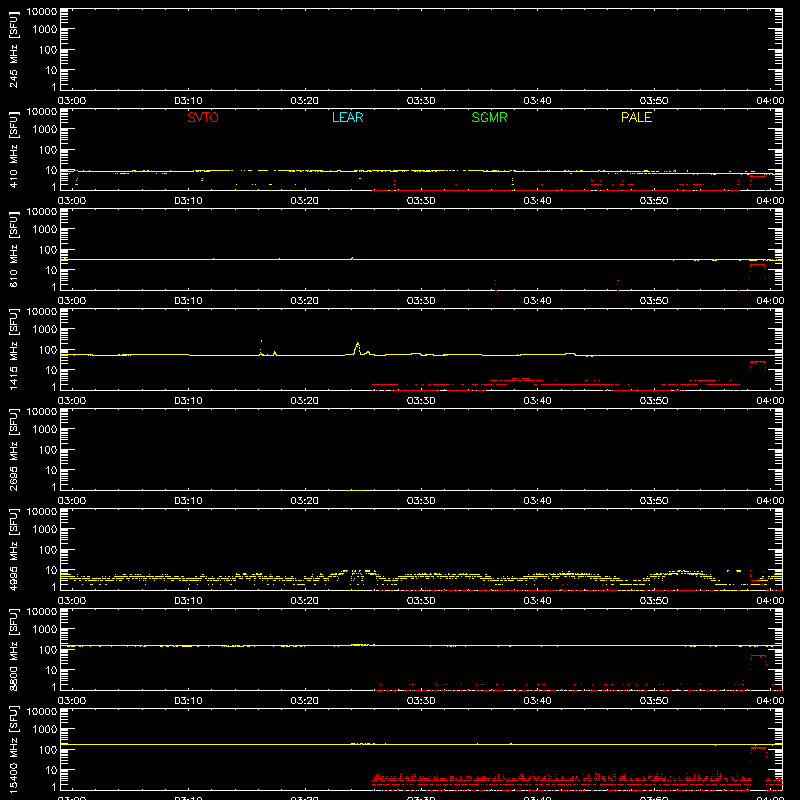The image size is (800, 800).
Task: Select the 4995 MHz [SFU] axis label
Action: tap(13, 549)
